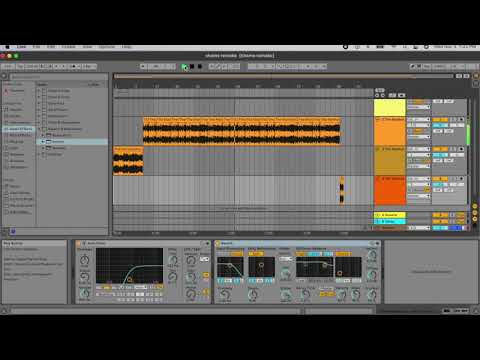Click the Reverb bottom-right Dry/Wet knob
This screenshot has width=480, height=360.
pyautogui.click(x=372, y=294)
